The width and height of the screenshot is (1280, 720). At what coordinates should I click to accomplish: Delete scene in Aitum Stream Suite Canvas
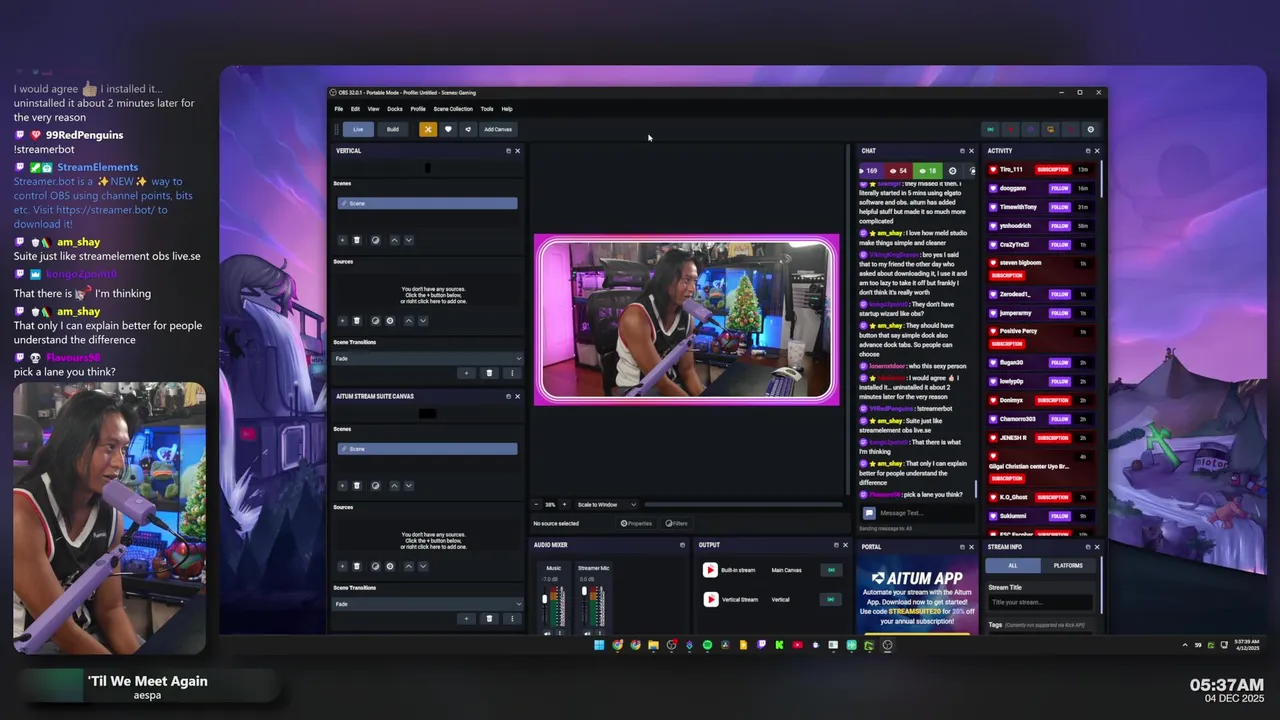[x=357, y=486]
